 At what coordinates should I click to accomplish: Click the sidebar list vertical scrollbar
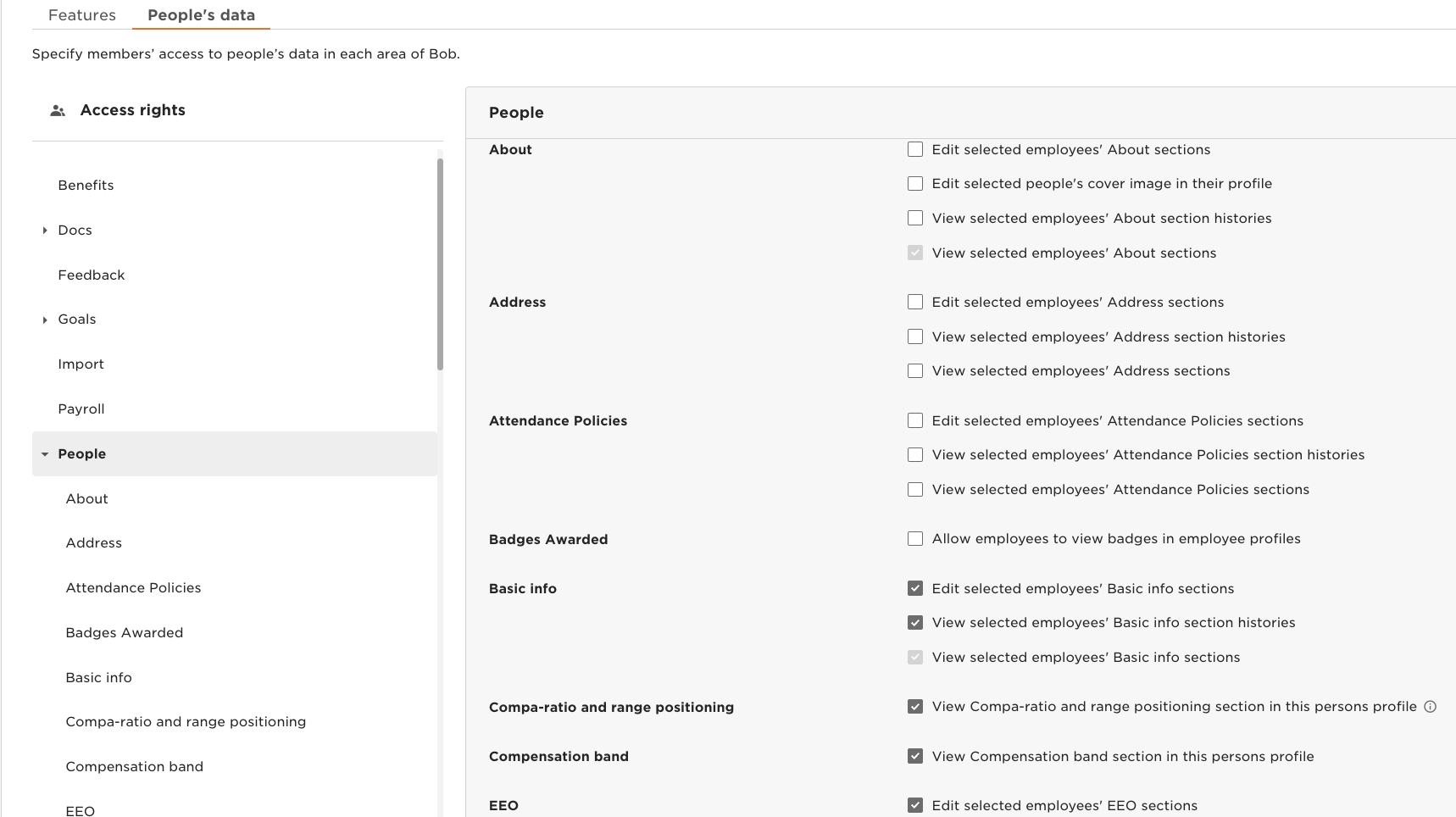click(440, 264)
